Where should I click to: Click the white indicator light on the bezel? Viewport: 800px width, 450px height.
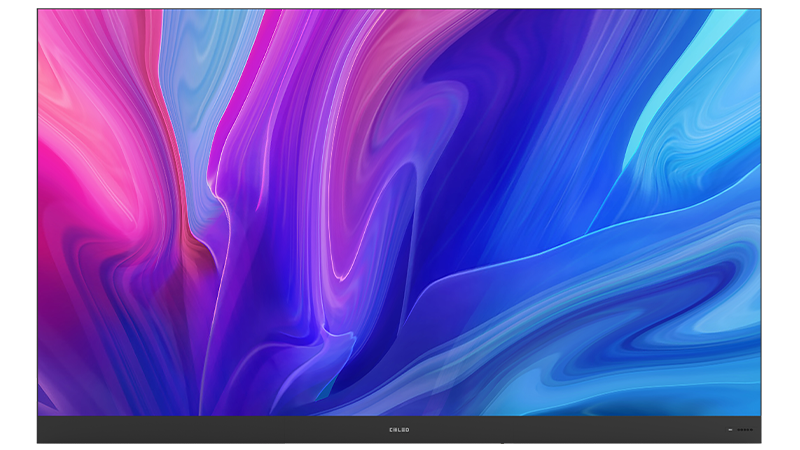point(730,430)
